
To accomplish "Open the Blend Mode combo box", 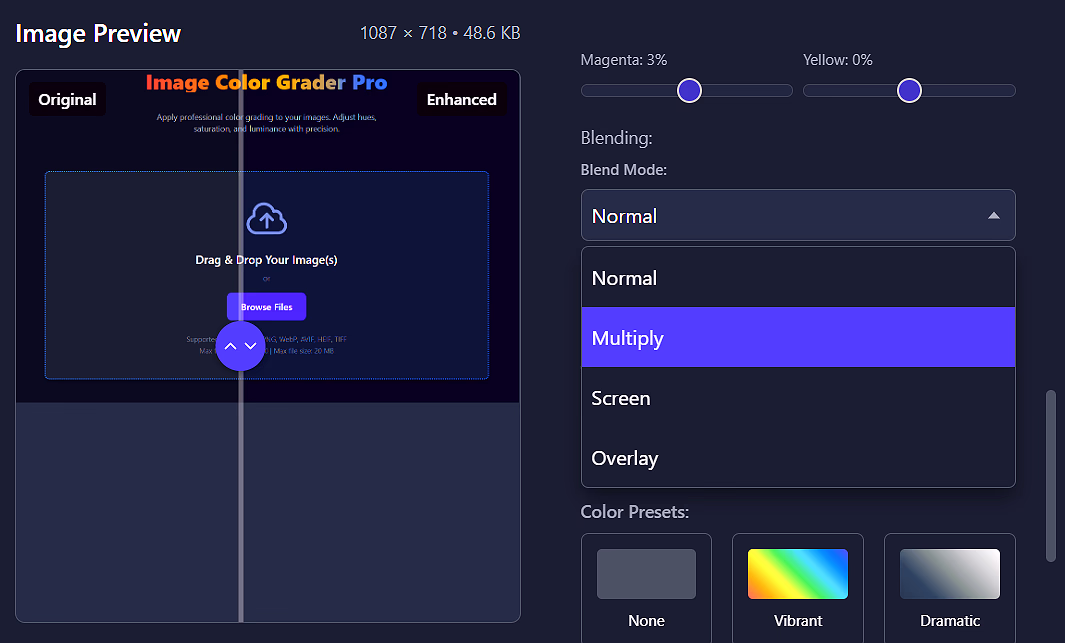I will (x=797, y=214).
